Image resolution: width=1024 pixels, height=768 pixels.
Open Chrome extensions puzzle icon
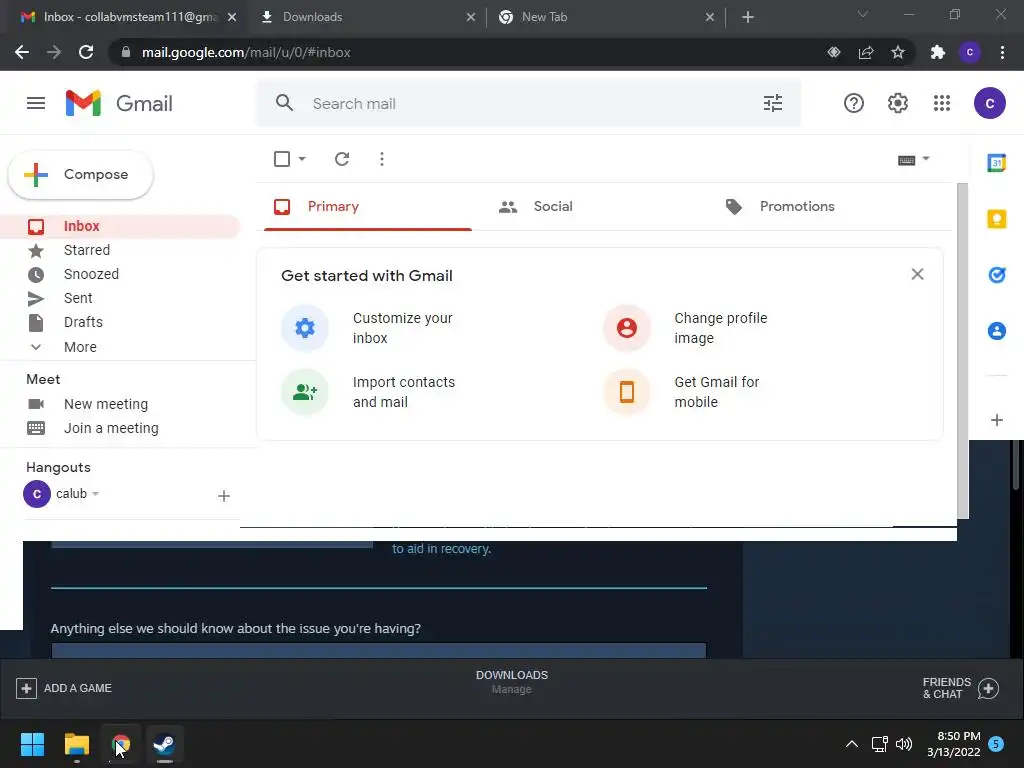pyautogui.click(x=937, y=52)
